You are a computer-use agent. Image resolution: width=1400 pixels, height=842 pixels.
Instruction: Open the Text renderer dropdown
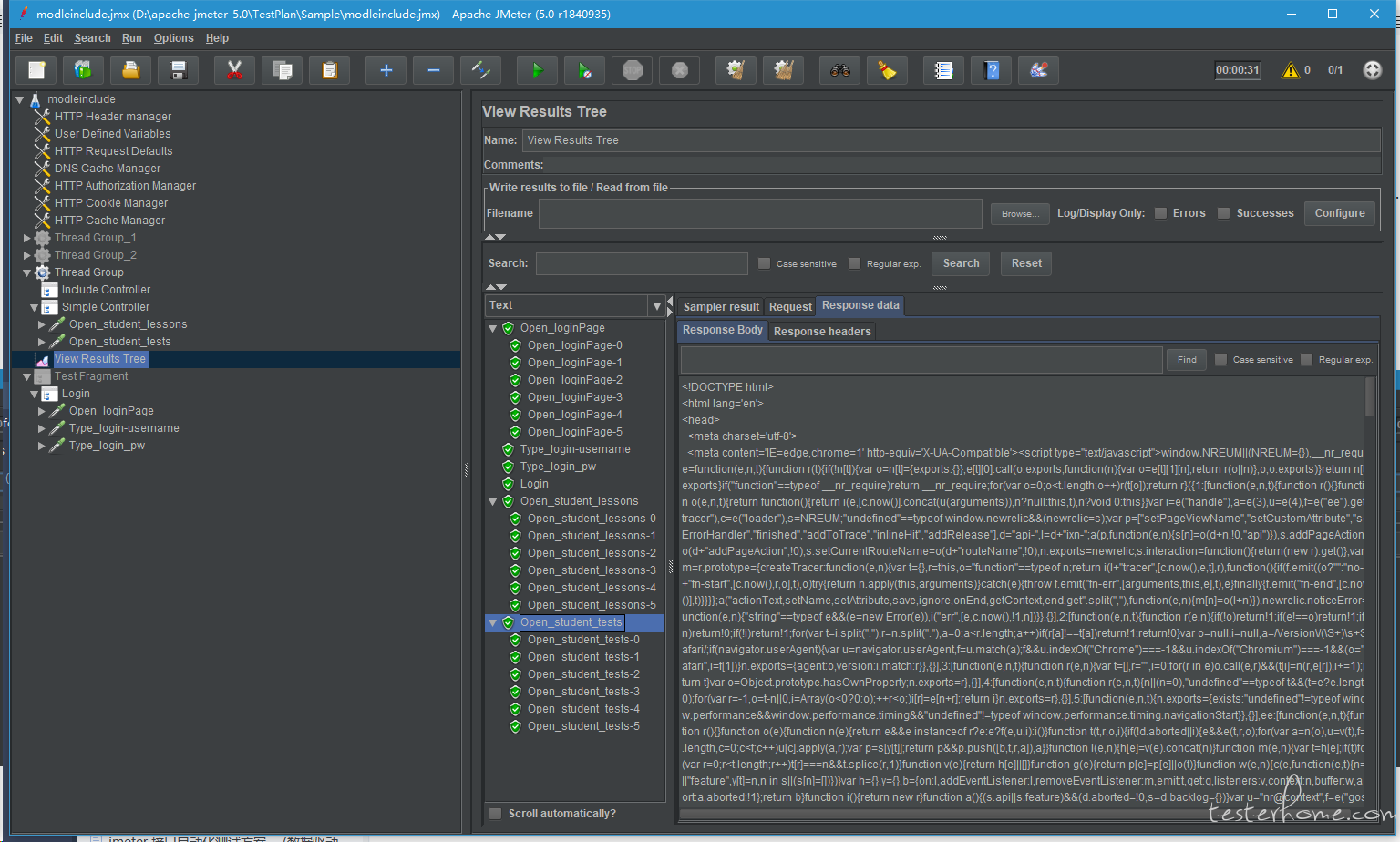click(656, 306)
